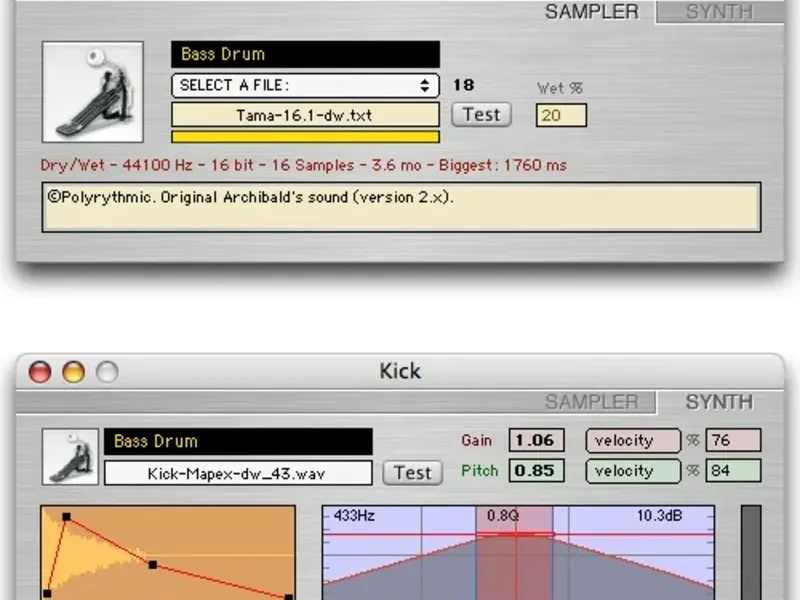800x600 pixels.
Task: Click the Bass Drum name field in sampler window
Action: pos(305,54)
